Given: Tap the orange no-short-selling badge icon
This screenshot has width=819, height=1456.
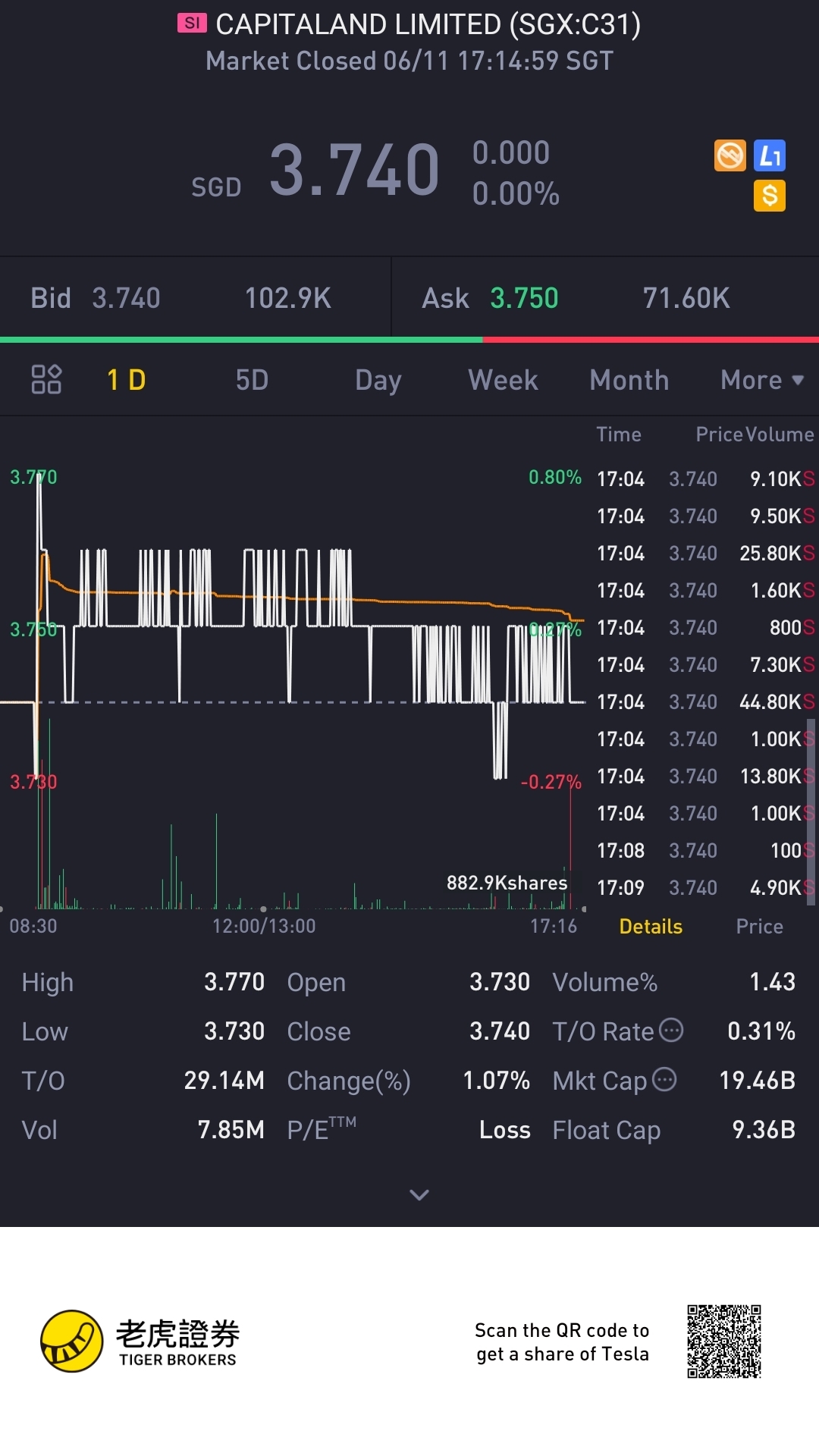Looking at the screenshot, I should click(x=730, y=155).
